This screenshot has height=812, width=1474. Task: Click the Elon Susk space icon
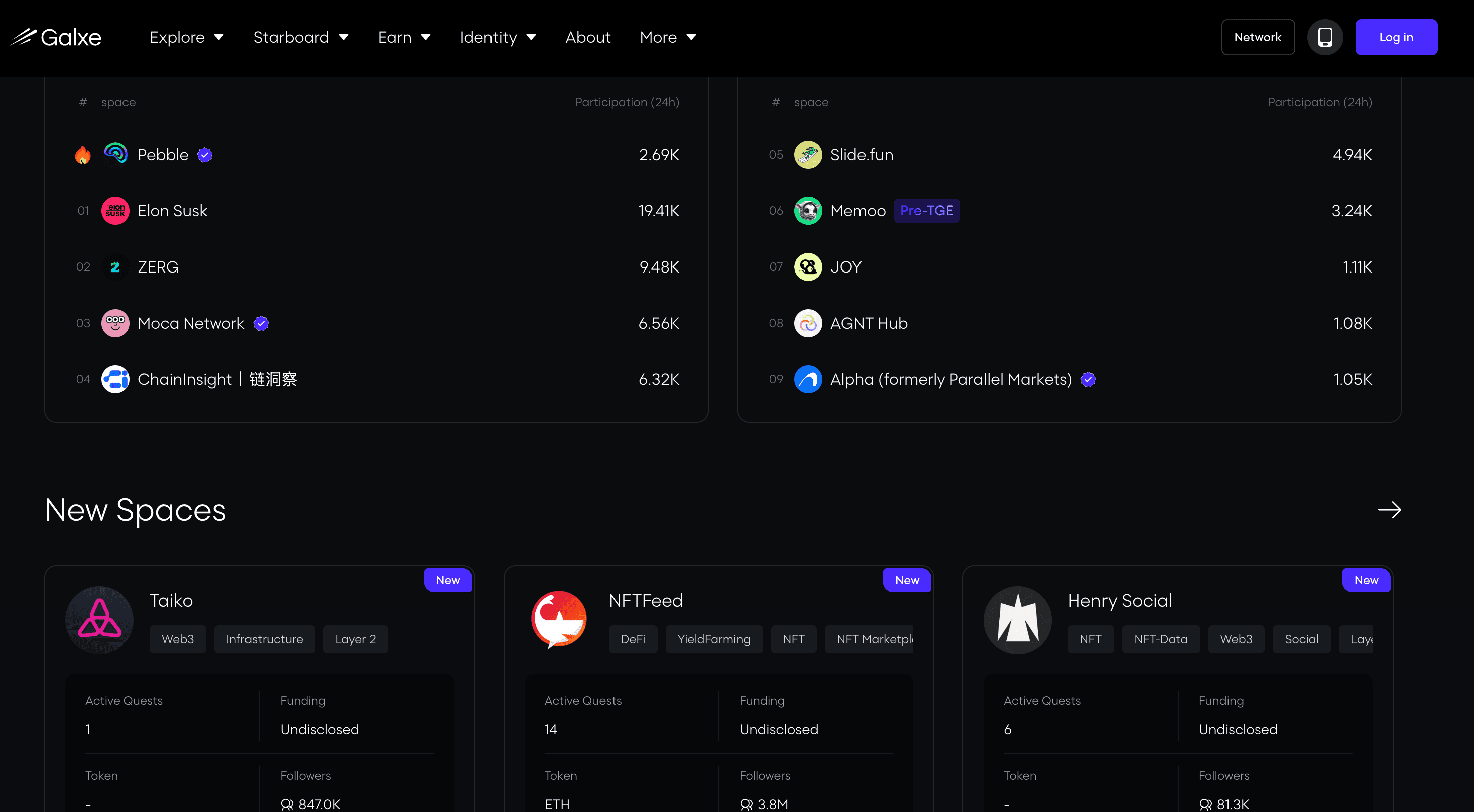pos(115,210)
